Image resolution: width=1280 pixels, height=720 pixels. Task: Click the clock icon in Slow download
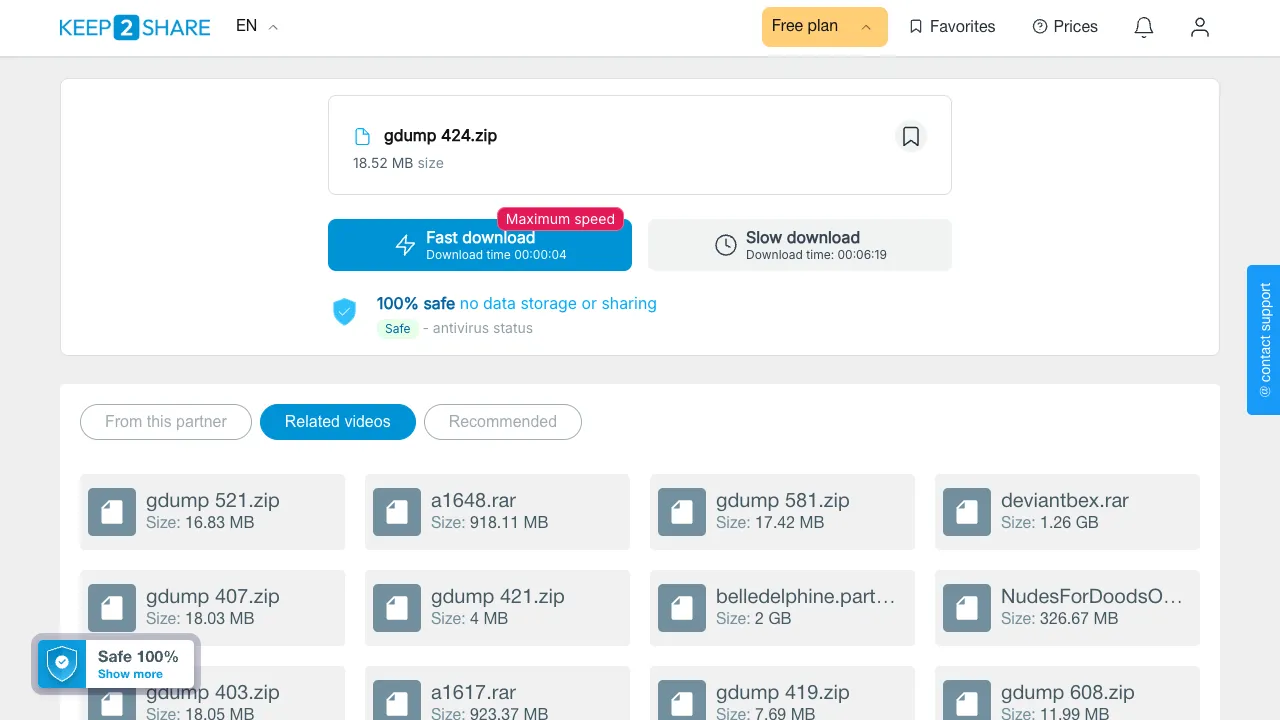[x=726, y=245]
